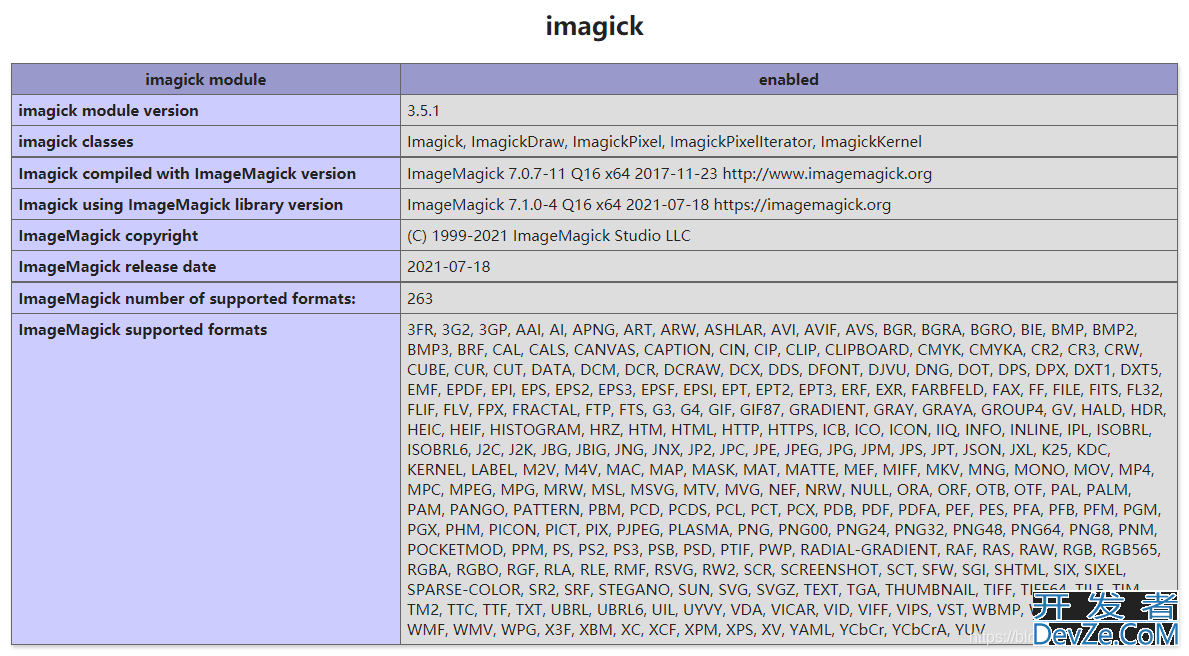Click the "SPARSE-COLOR" format entry

463,590
